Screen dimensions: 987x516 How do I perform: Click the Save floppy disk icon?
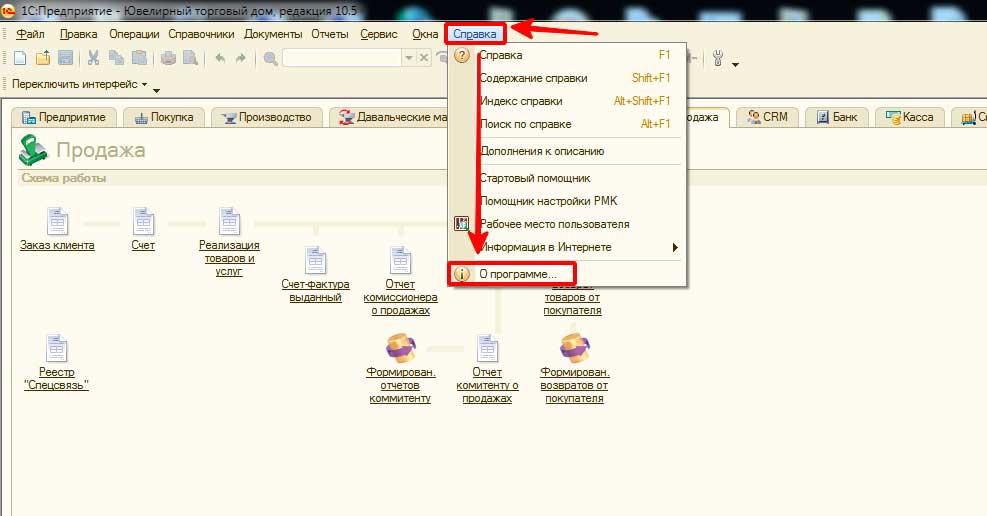[65, 59]
